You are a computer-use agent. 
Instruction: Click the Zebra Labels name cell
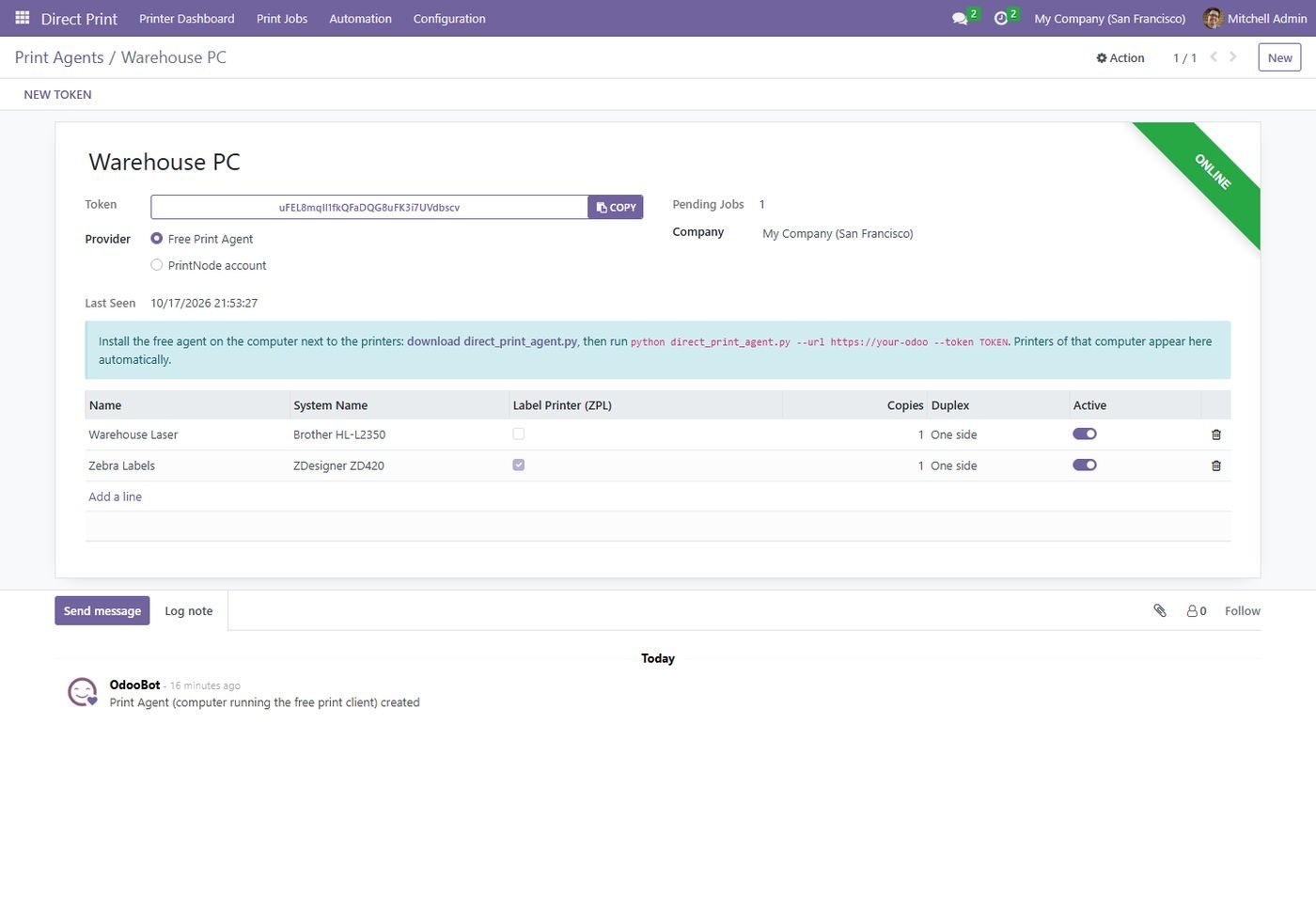(187, 465)
